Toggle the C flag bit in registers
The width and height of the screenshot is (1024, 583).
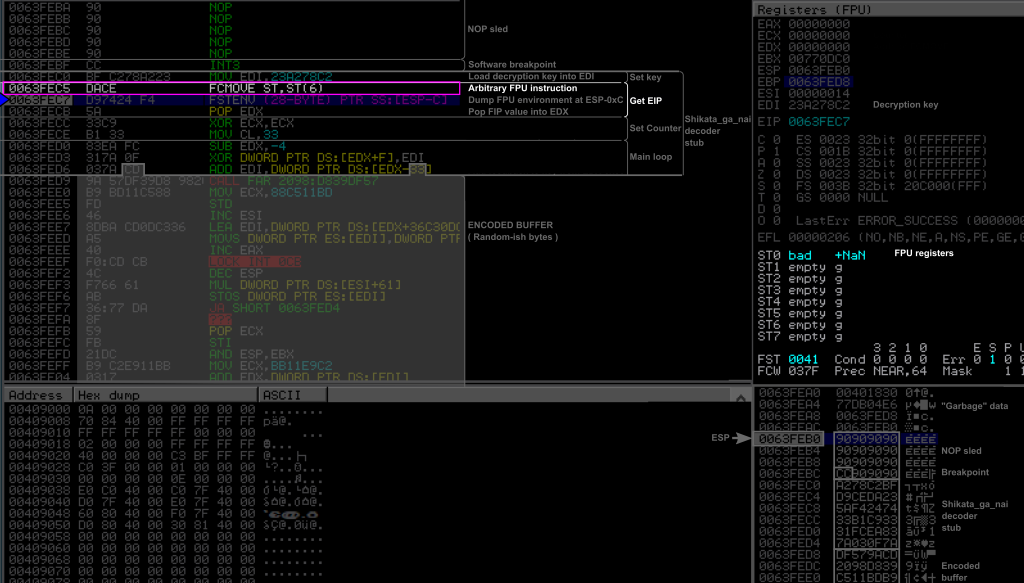pyautogui.click(x=776, y=139)
